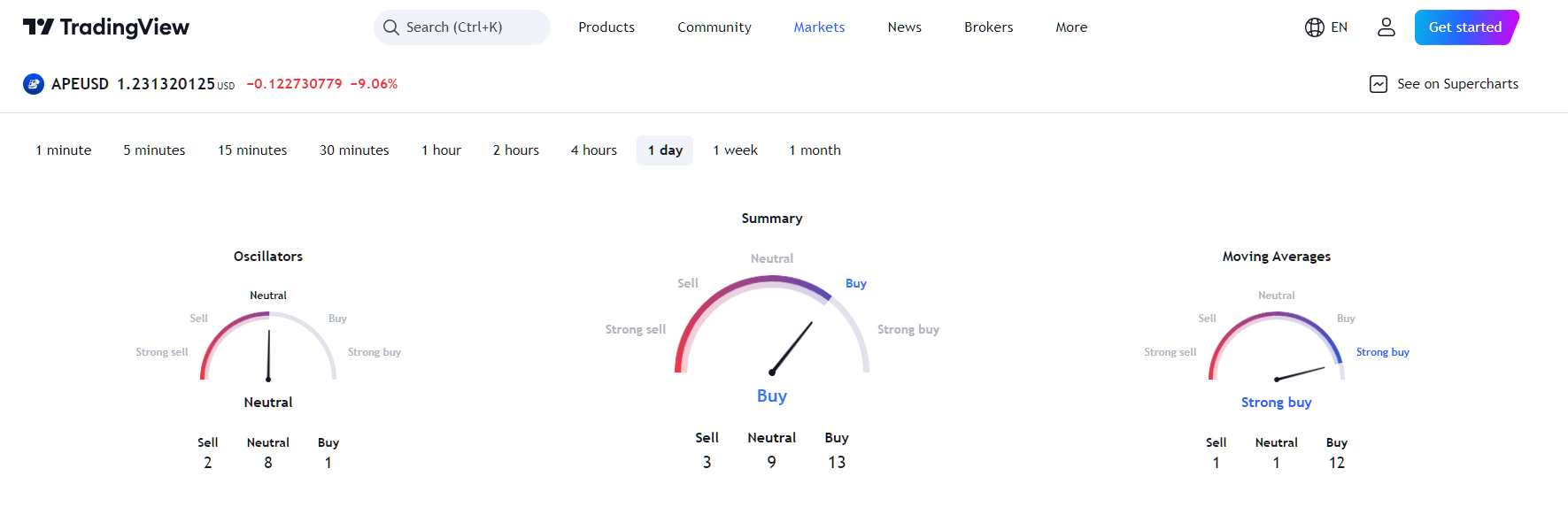Select the 30 minutes timeframe
This screenshot has width=1568, height=507.
tap(354, 150)
